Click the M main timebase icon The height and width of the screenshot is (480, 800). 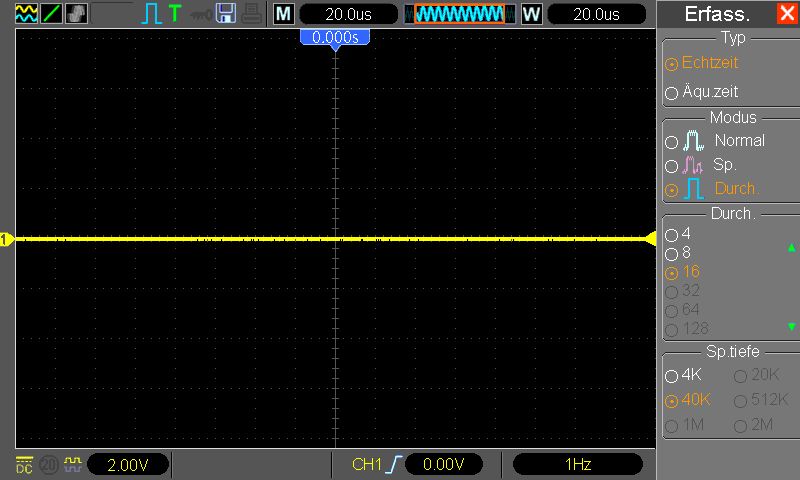(283, 14)
